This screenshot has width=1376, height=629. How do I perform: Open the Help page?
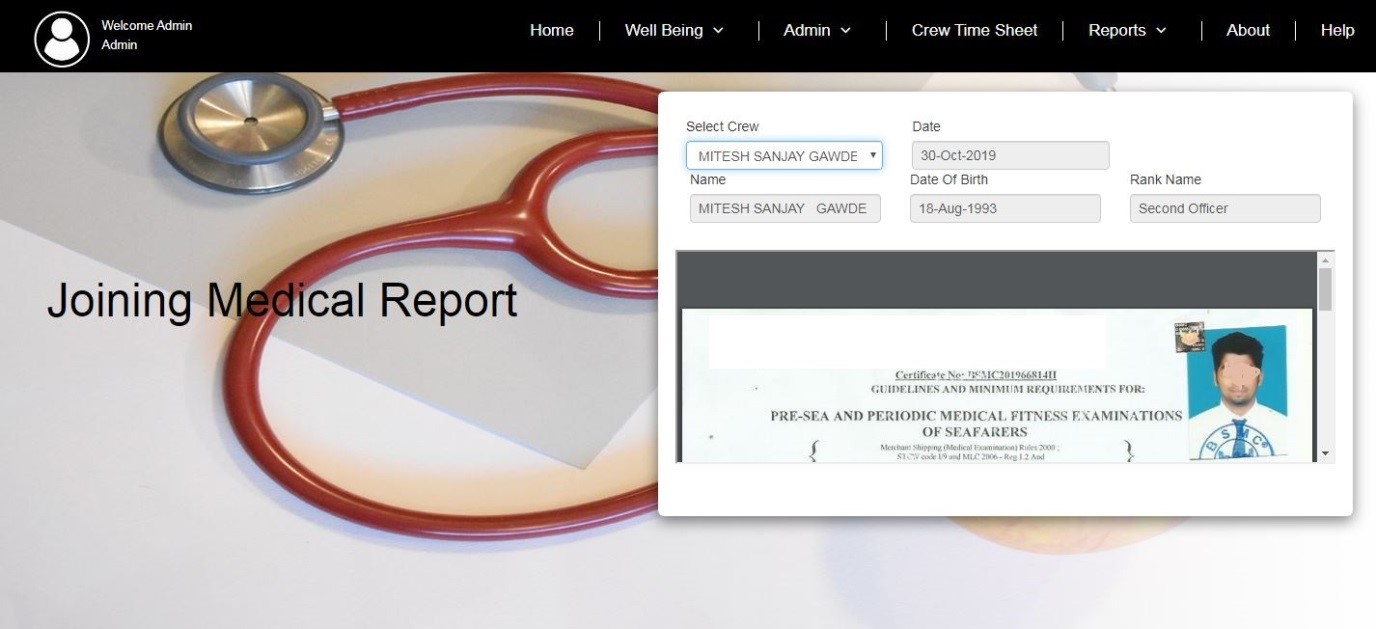coord(1337,30)
